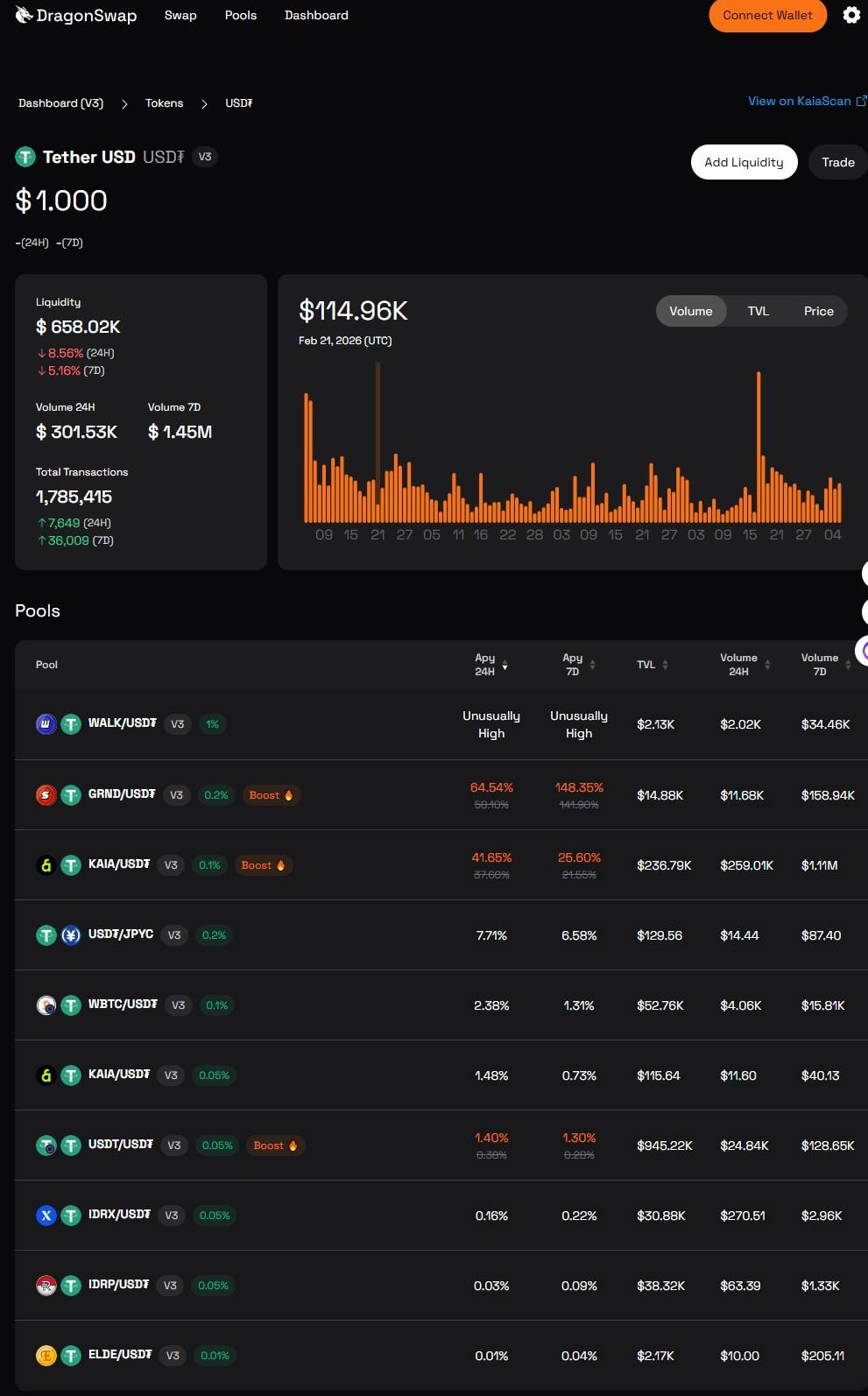
Task: Click the GRND token icon in pool list
Action: (x=46, y=795)
